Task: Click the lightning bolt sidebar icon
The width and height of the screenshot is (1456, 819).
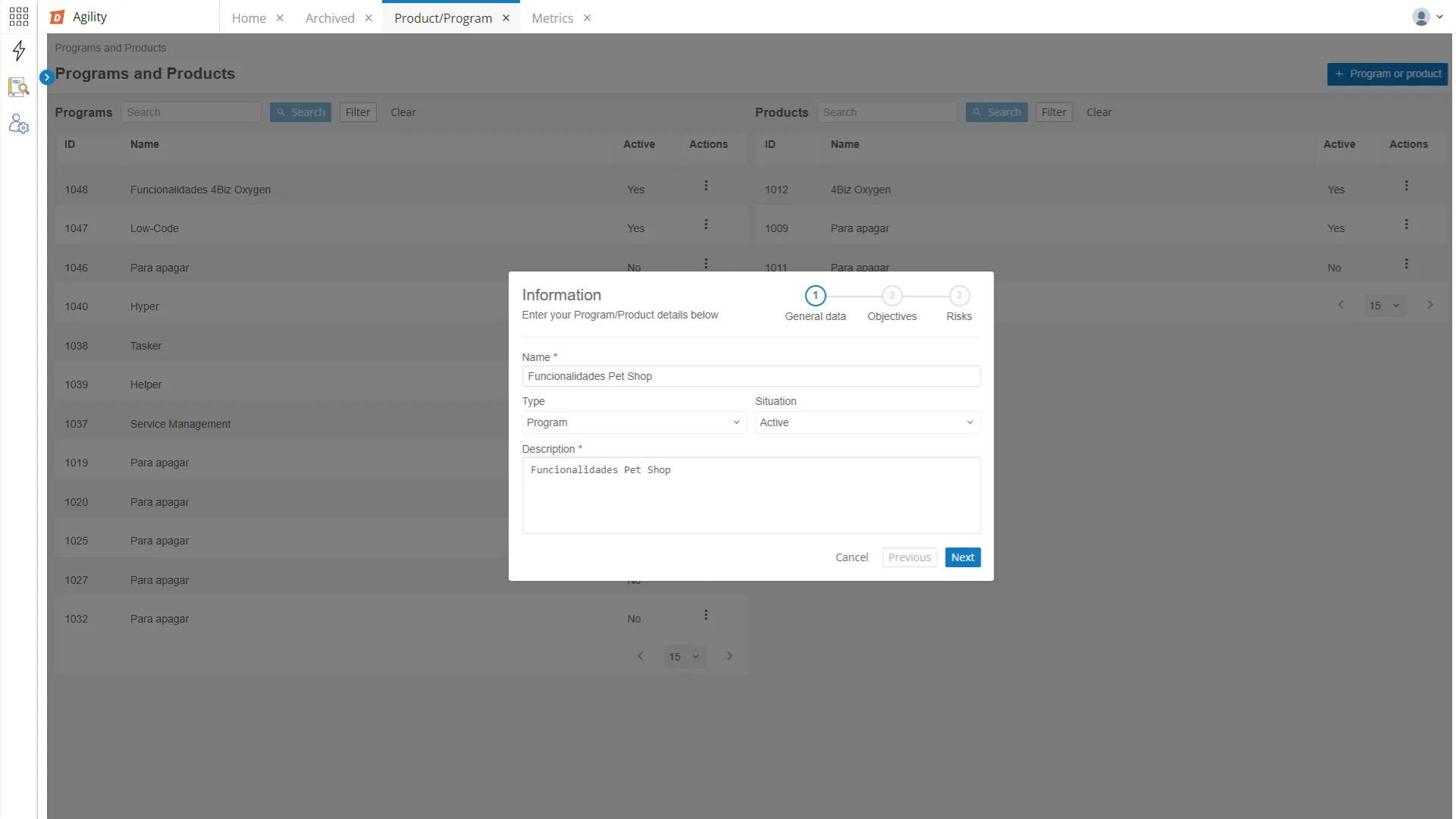Action: pos(19,51)
